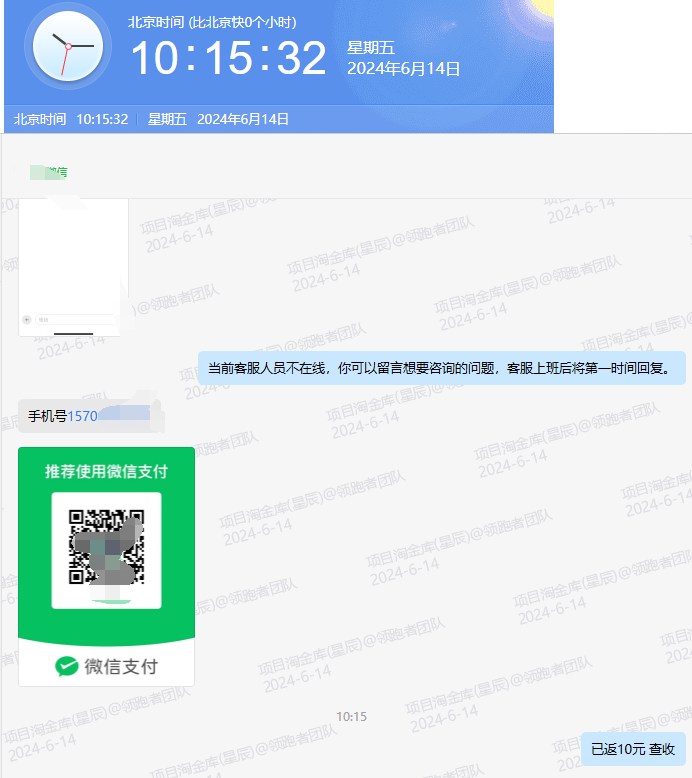692x778 pixels.
Task: Click the large digital time 10:15:32
Action: pos(229,58)
